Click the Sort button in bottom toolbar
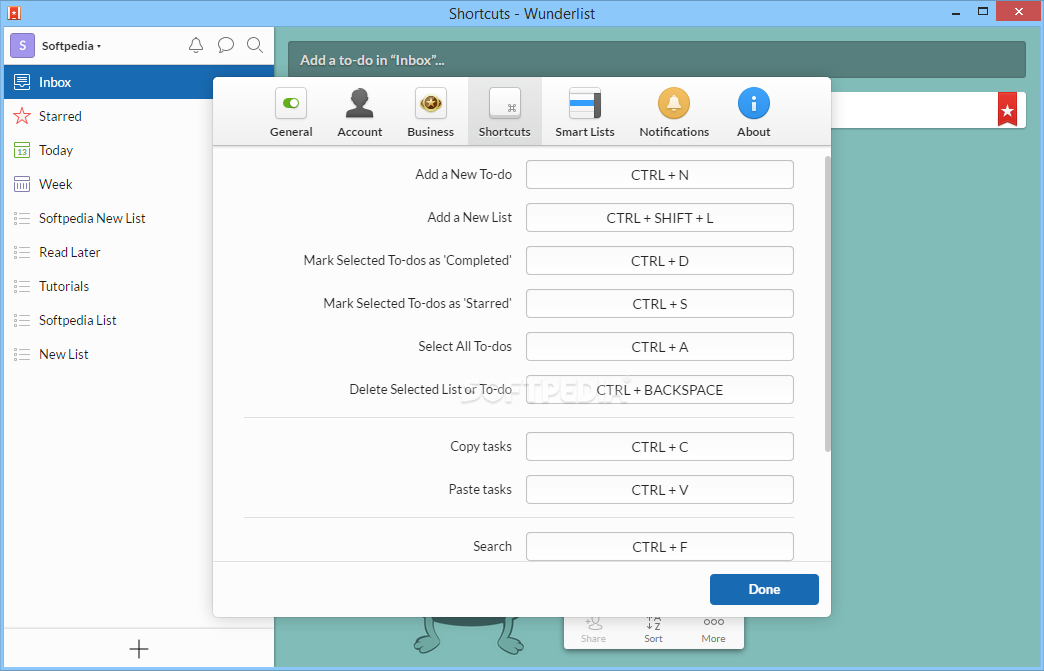Screen dimensions: 1044x671 (653, 630)
